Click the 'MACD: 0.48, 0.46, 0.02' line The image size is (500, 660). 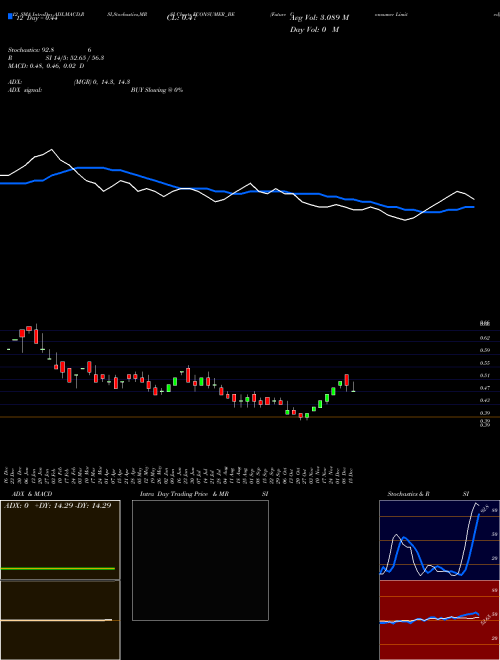point(43,66)
